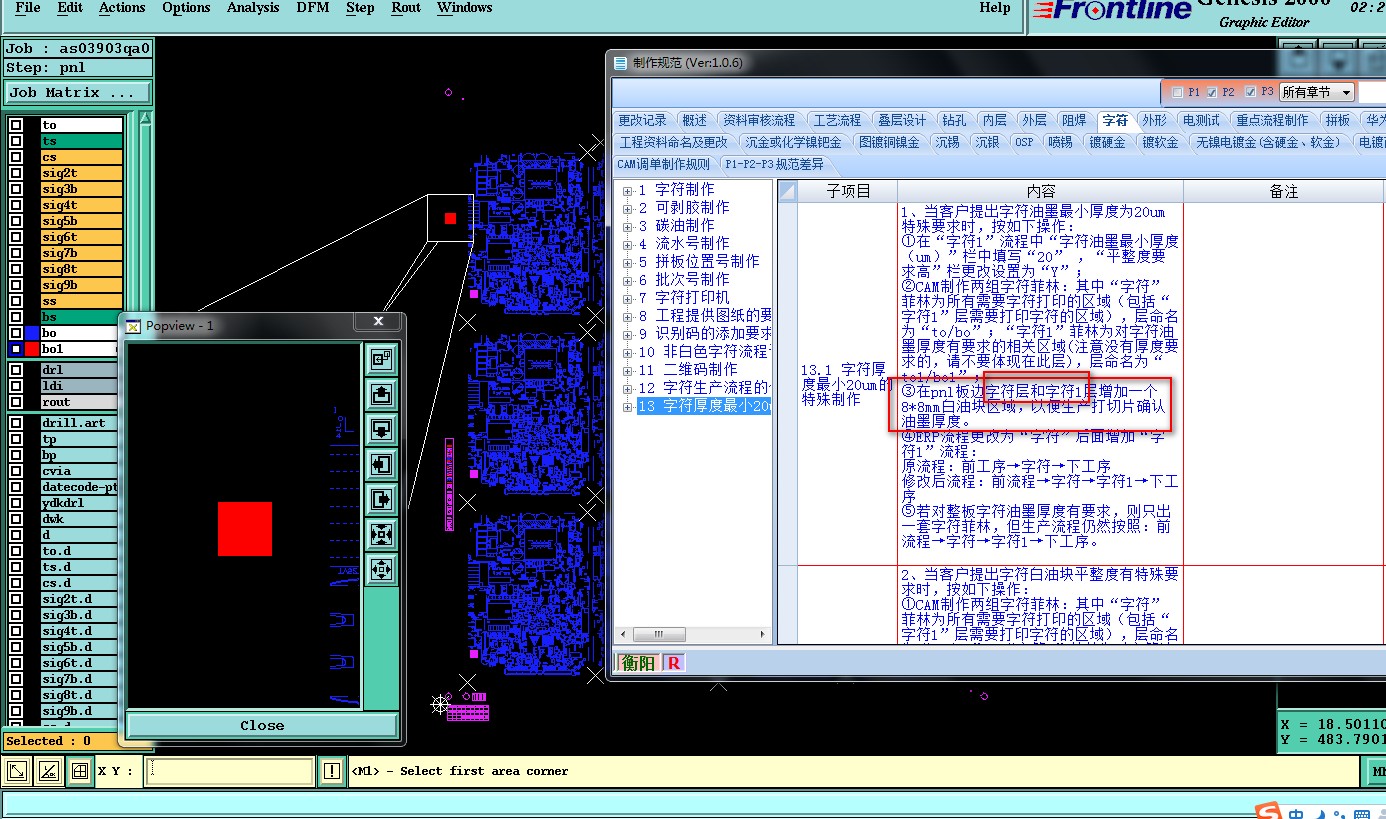Select layer name 'drill.art' in layer list

click(x=81, y=423)
